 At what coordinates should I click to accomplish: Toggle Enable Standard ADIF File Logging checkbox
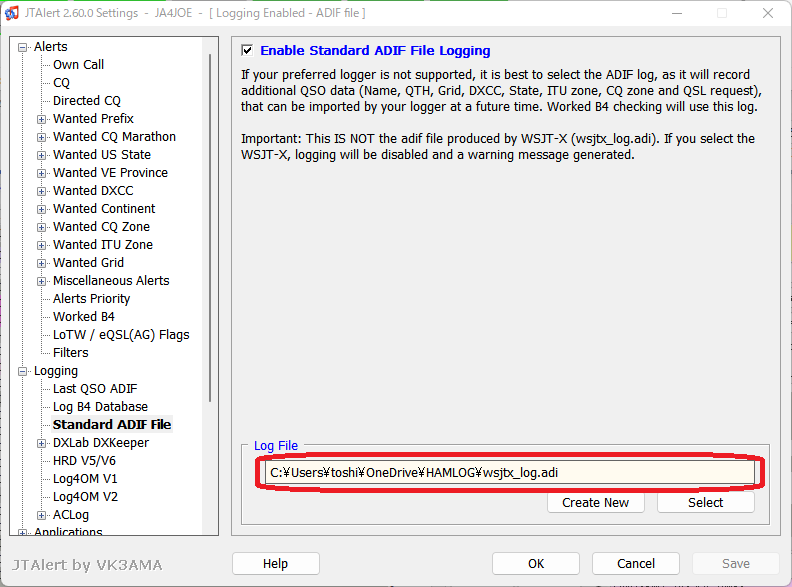click(x=247, y=50)
